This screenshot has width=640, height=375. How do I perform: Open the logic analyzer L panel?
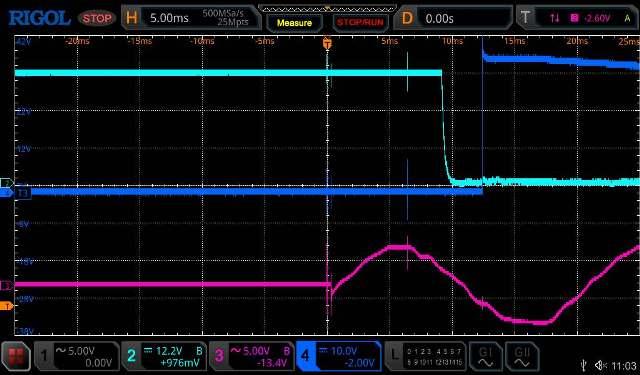coord(426,356)
